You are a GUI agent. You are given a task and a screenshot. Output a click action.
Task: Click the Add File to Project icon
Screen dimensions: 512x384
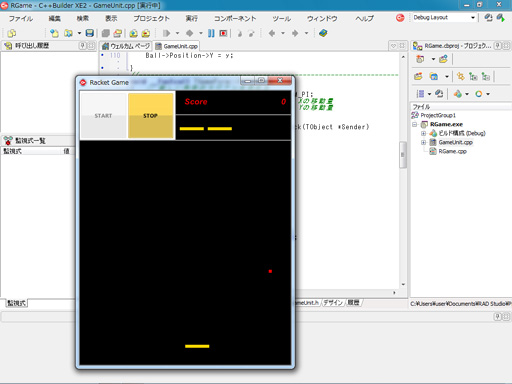[133, 33]
